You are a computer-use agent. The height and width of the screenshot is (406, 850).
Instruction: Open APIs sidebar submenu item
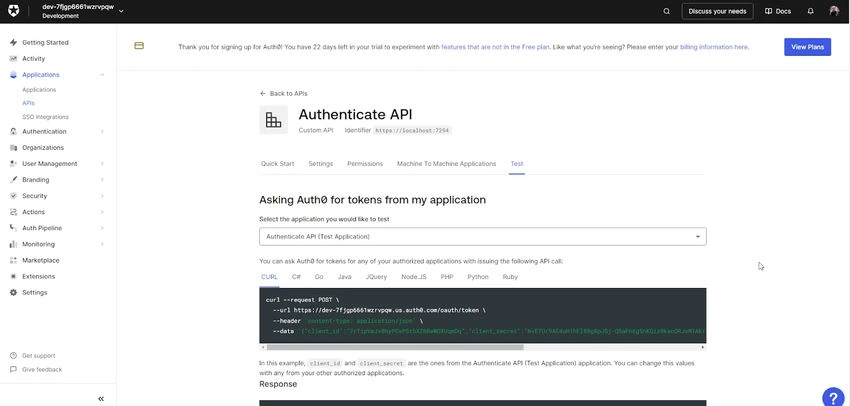[x=28, y=103]
